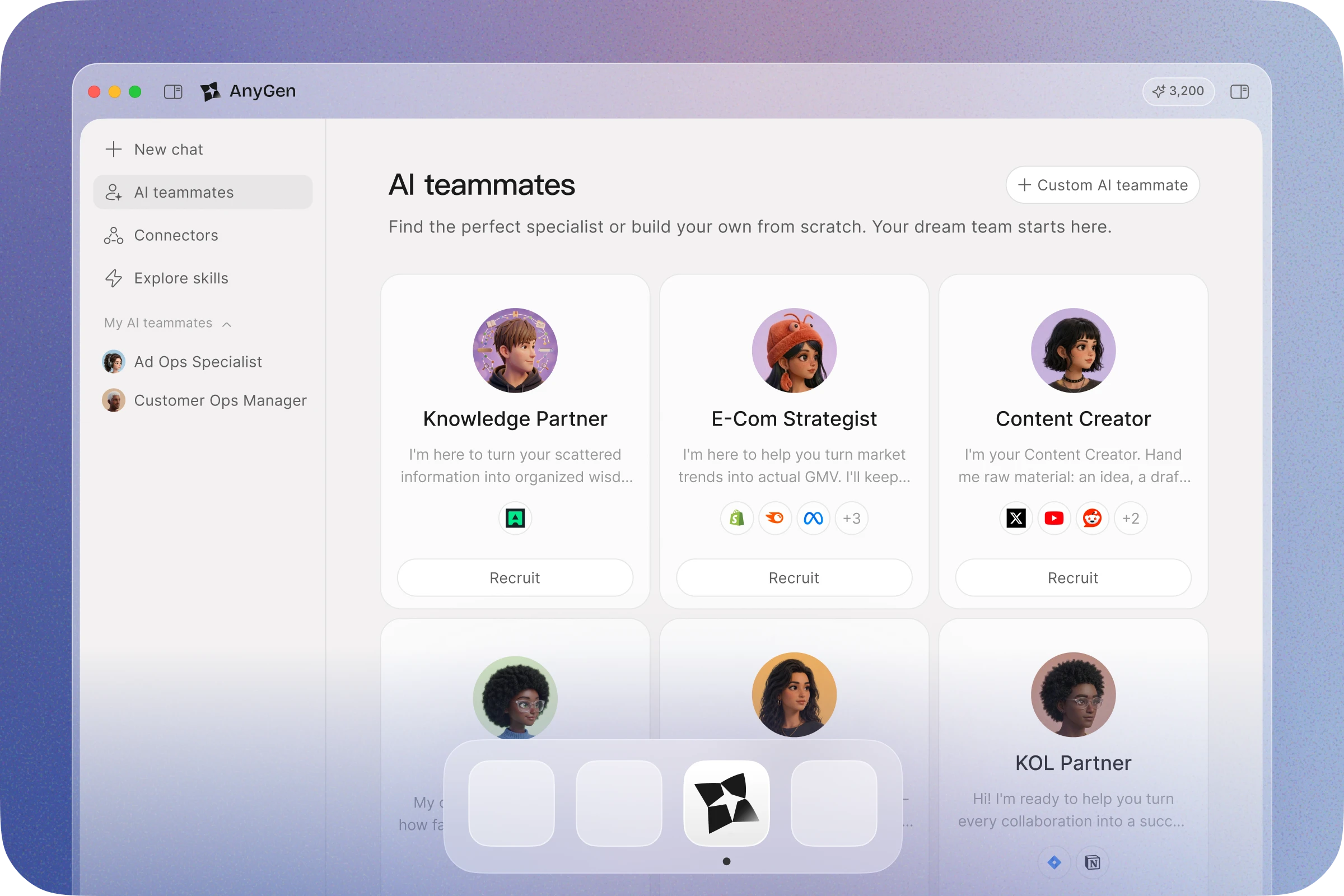The image size is (1344, 896).
Task: Click Customer Ops Manager avatar
Action: [113, 400]
